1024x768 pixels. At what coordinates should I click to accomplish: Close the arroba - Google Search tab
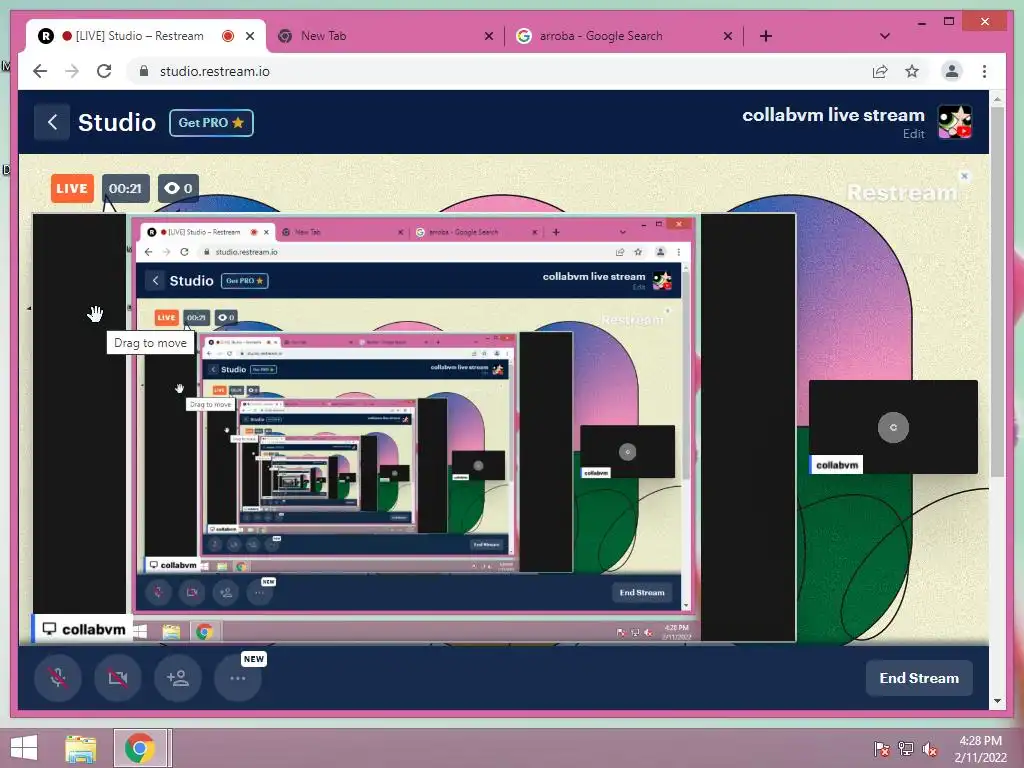pyautogui.click(x=728, y=37)
